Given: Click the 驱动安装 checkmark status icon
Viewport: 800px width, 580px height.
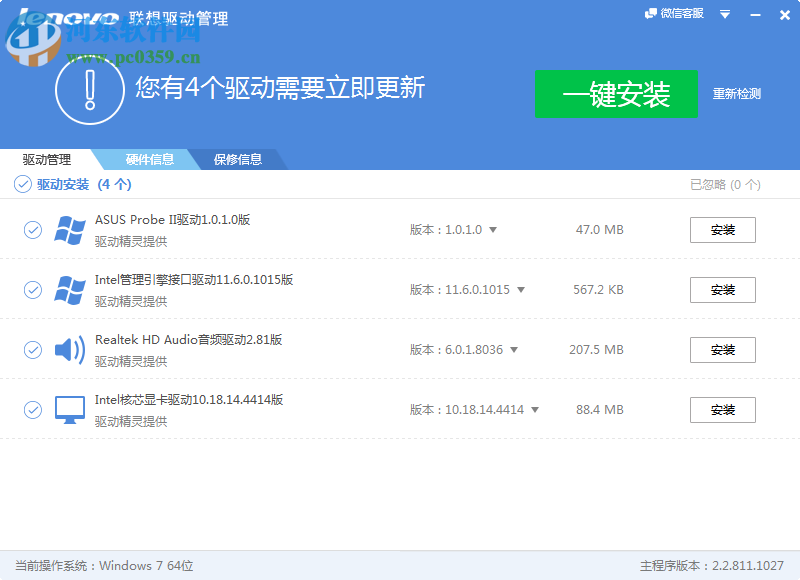Looking at the screenshot, I should (x=22, y=184).
